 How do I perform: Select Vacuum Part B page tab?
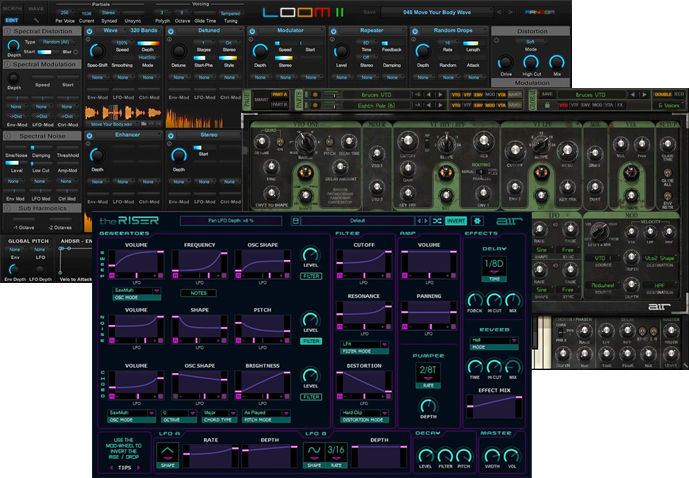pos(279,105)
